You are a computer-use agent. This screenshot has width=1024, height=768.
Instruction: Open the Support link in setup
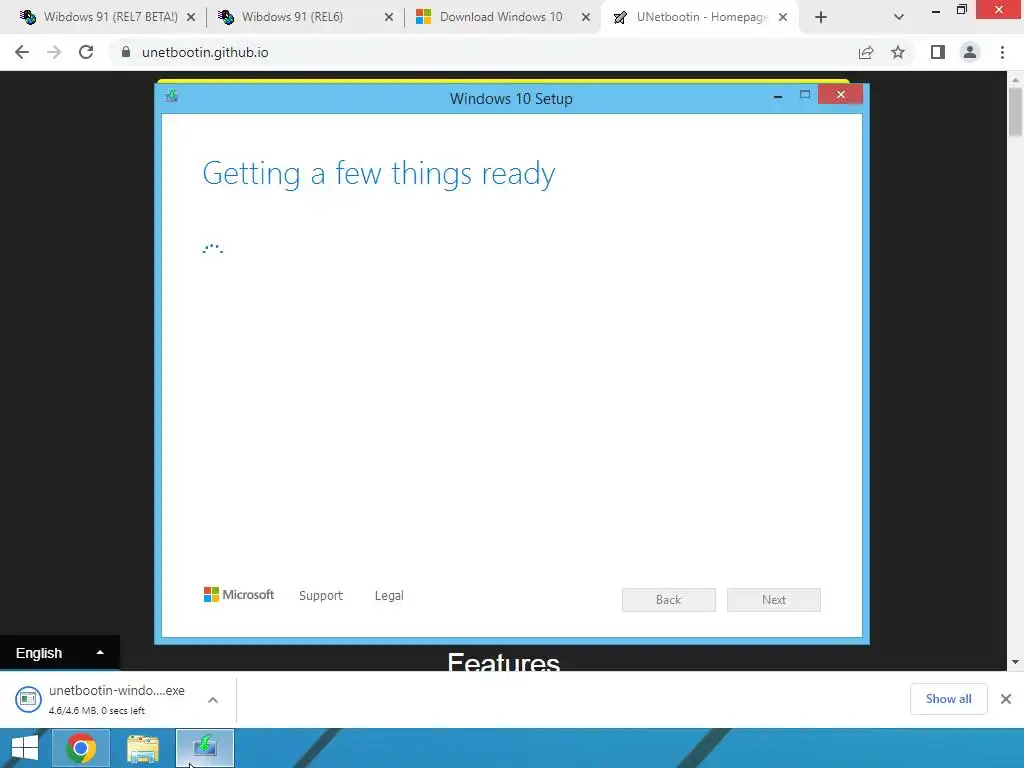321,596
